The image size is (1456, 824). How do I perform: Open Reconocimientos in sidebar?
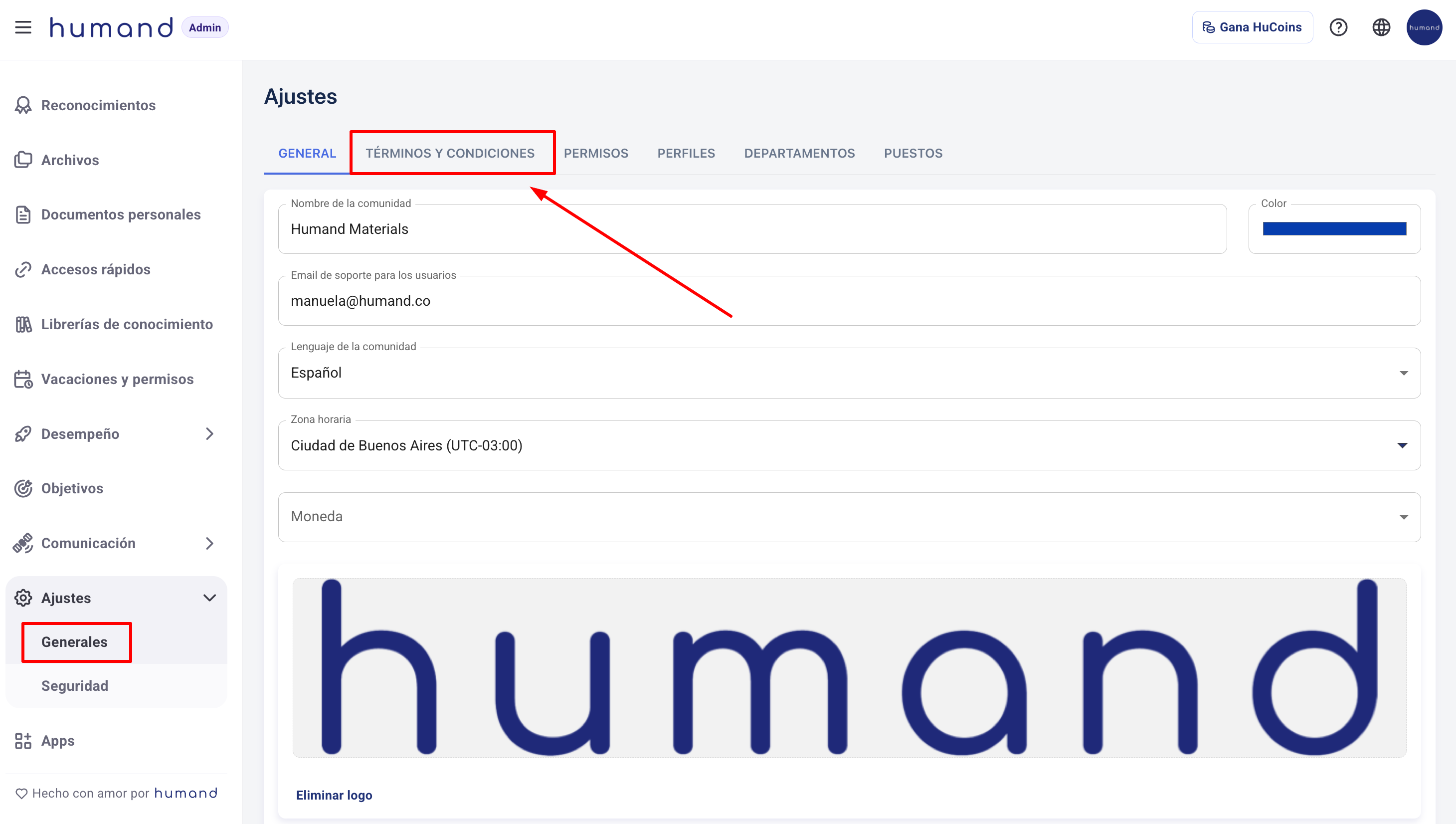(x=98, y=105)
